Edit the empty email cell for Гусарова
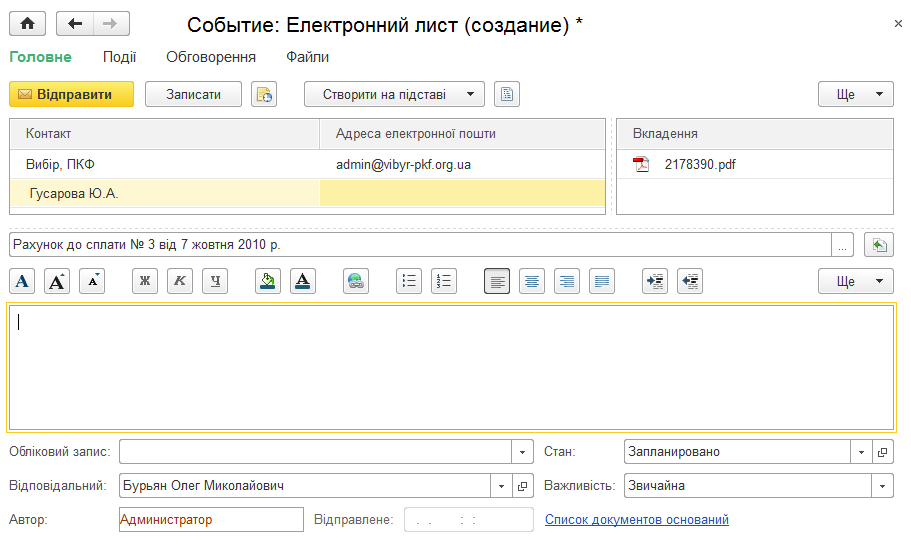 [x=462, y=194]
